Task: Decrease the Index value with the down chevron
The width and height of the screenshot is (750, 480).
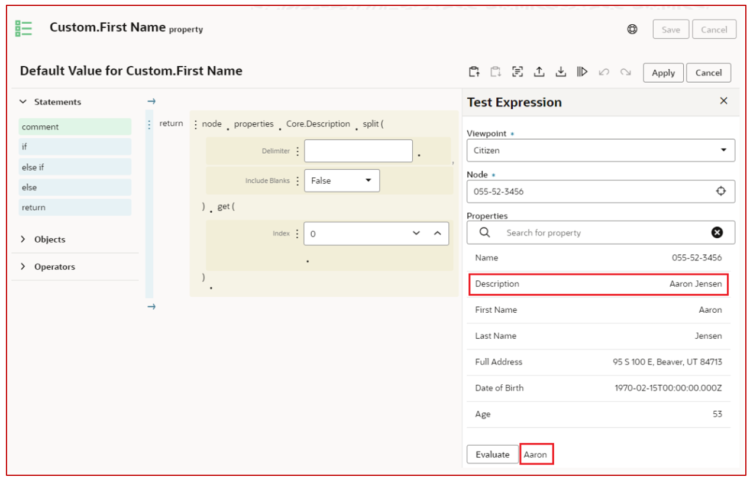Action: coord(416,233)
